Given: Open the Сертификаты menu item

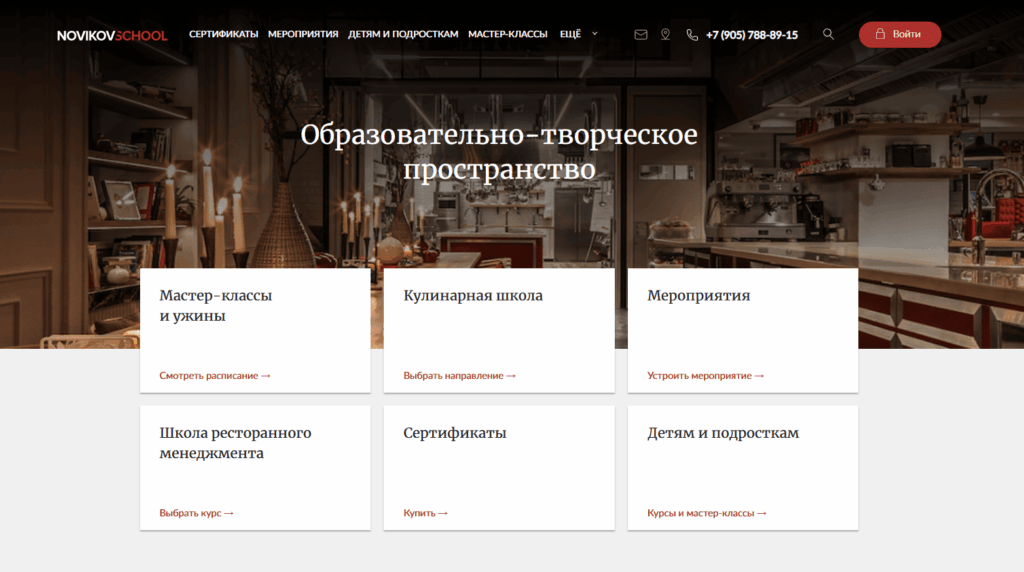Looking at the screenshot, I should pyautogui.click(x=223, y=34).
